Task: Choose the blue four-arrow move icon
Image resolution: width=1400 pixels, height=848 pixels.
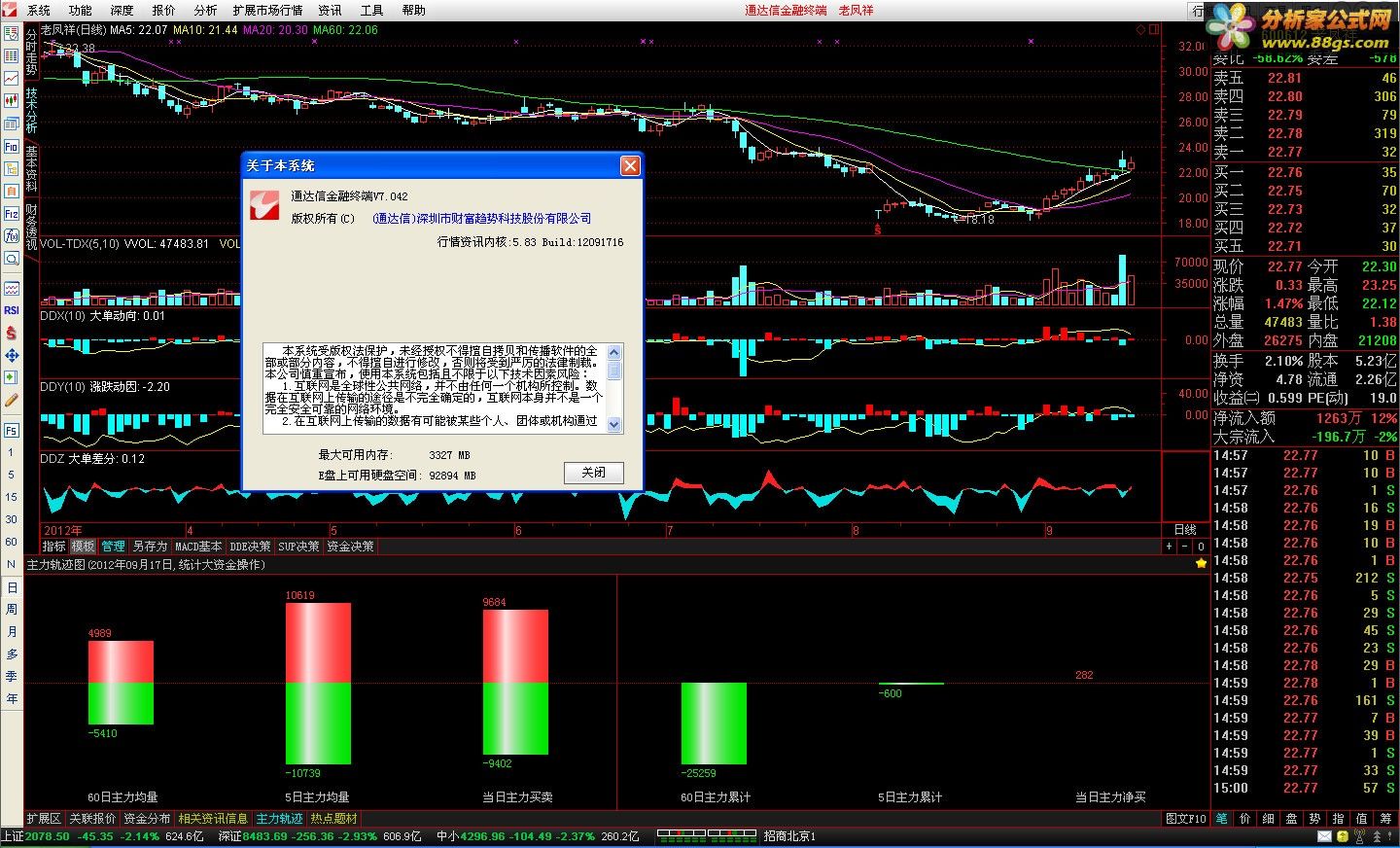Action: (12, 355)
